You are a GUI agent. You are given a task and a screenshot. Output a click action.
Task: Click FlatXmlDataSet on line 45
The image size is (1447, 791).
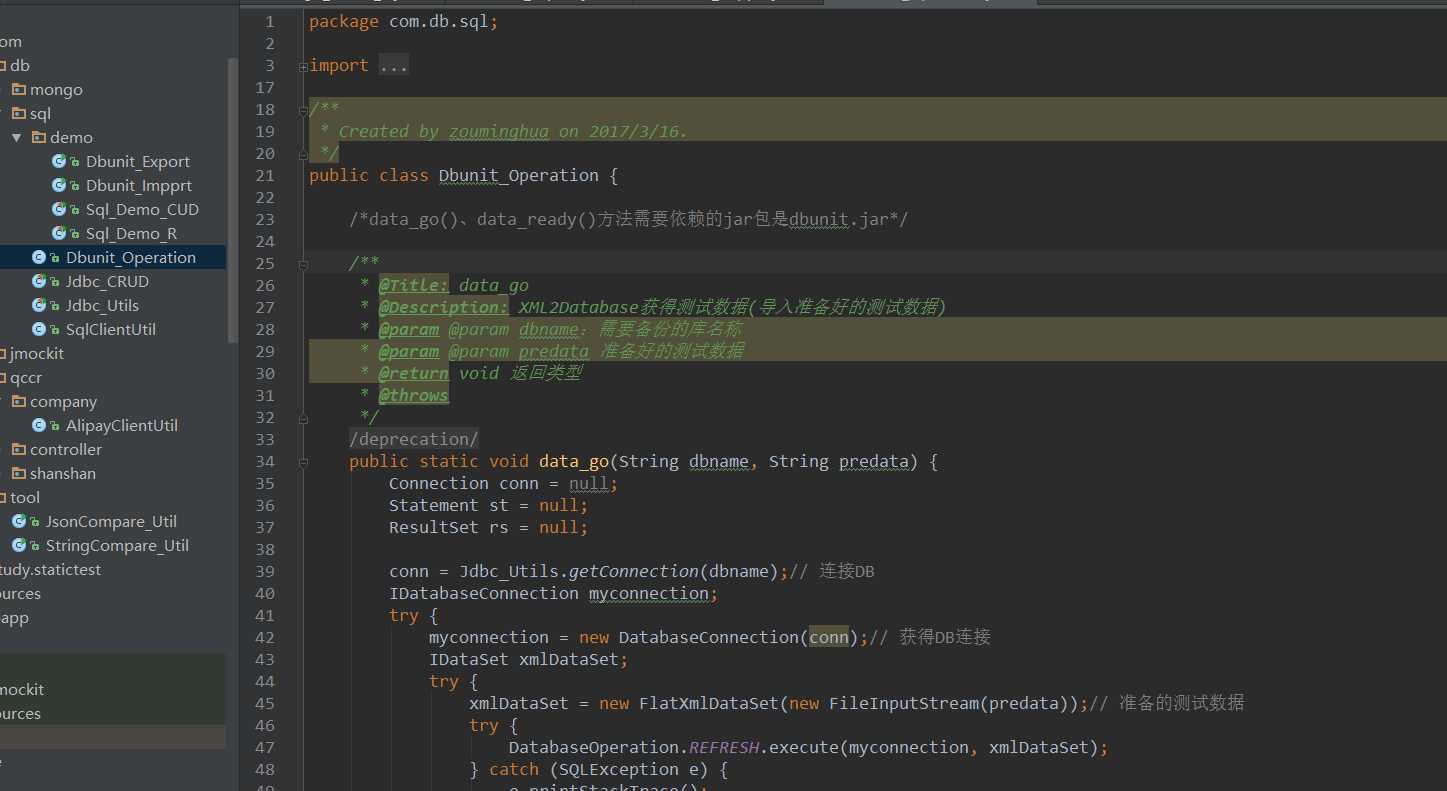point(709,703)
